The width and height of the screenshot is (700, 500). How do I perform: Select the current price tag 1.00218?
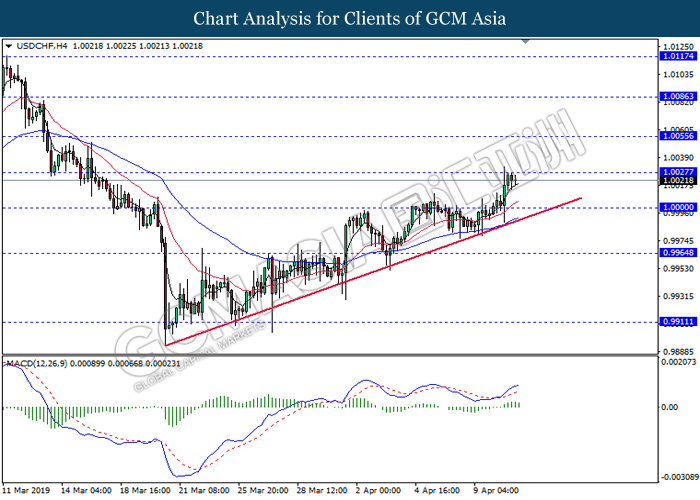click(677, 181)
